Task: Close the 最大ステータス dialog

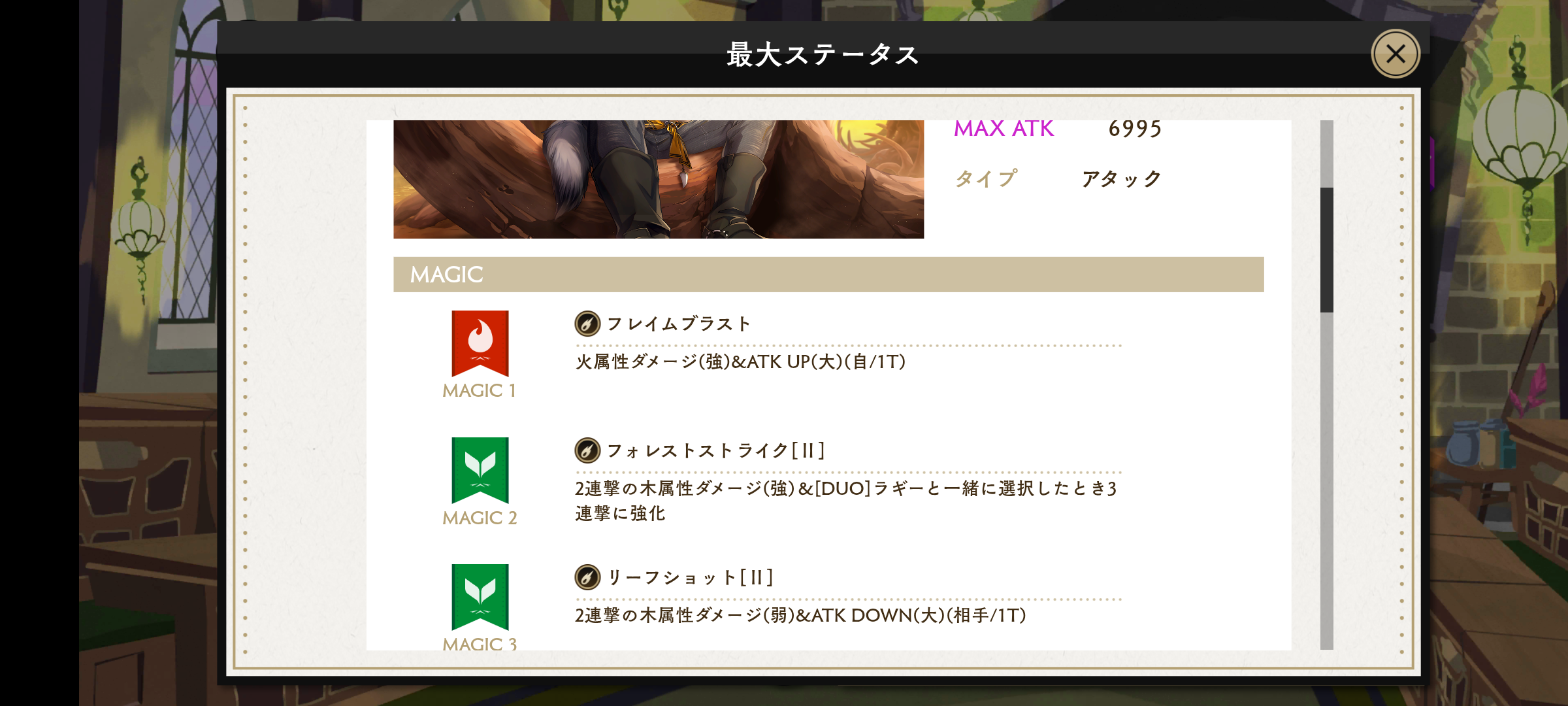Action: [1396, 54]
